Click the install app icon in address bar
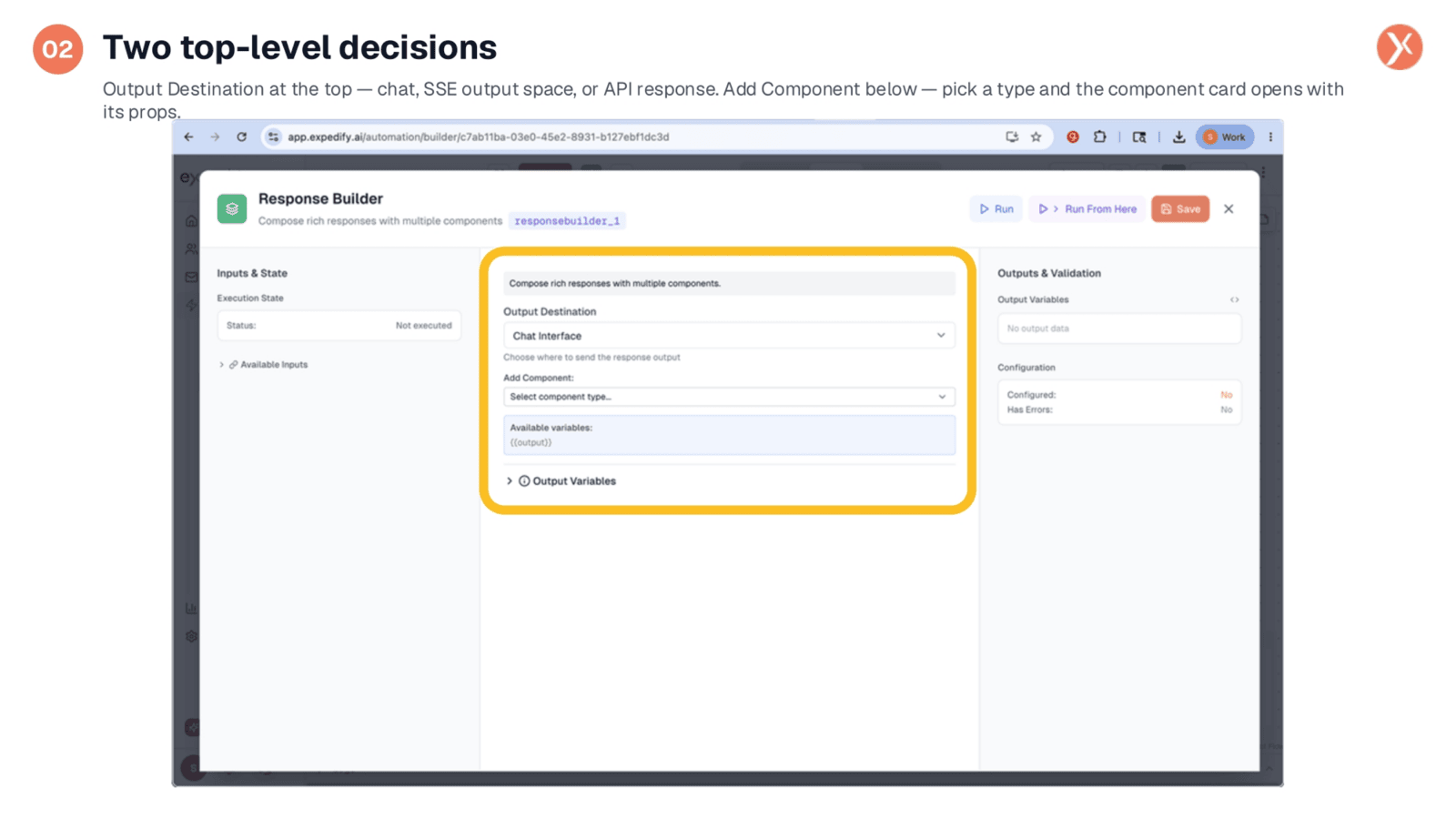1456x819 pixels. [x=1012, y=137]
